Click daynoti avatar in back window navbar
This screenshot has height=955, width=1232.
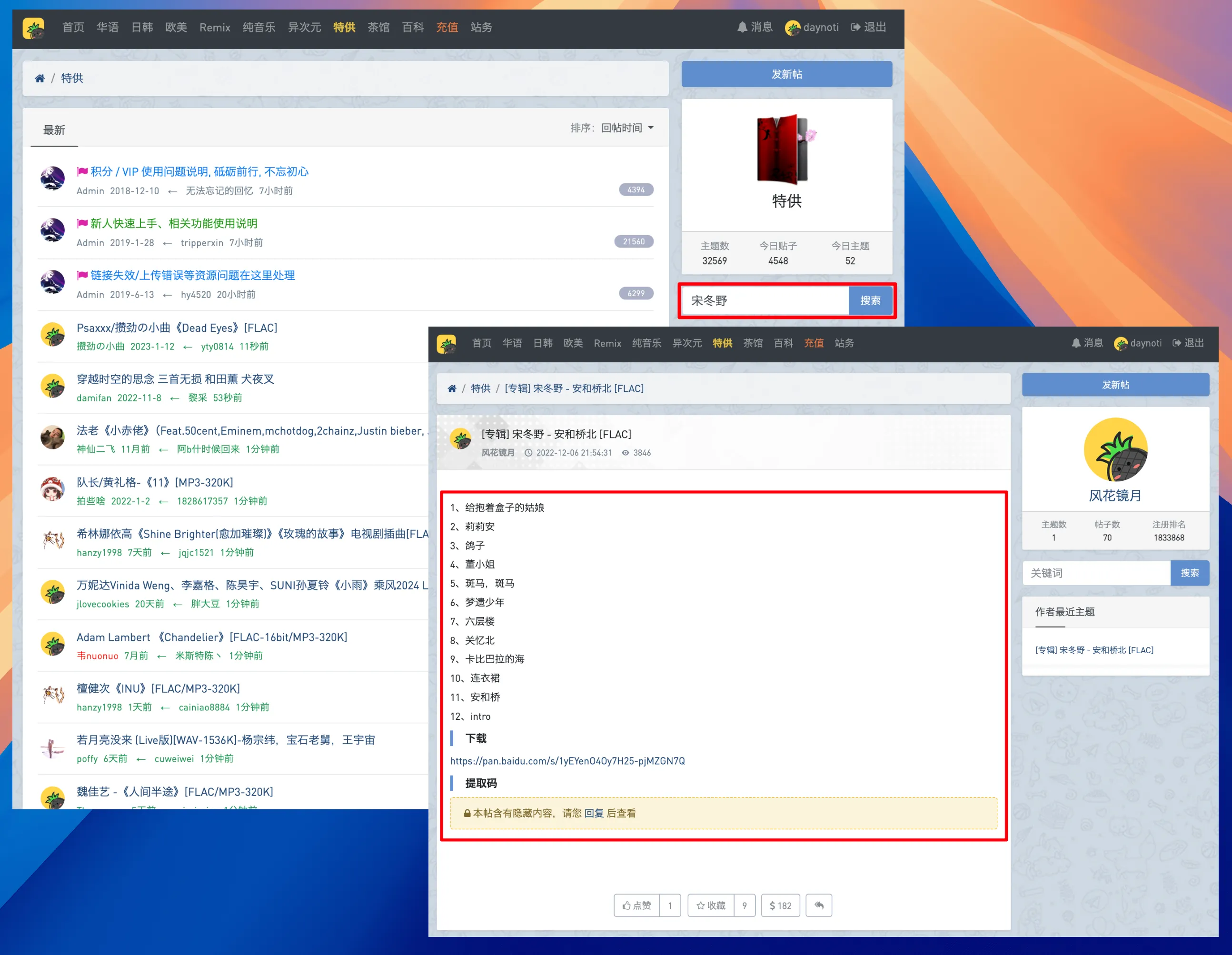click(792, 27)
